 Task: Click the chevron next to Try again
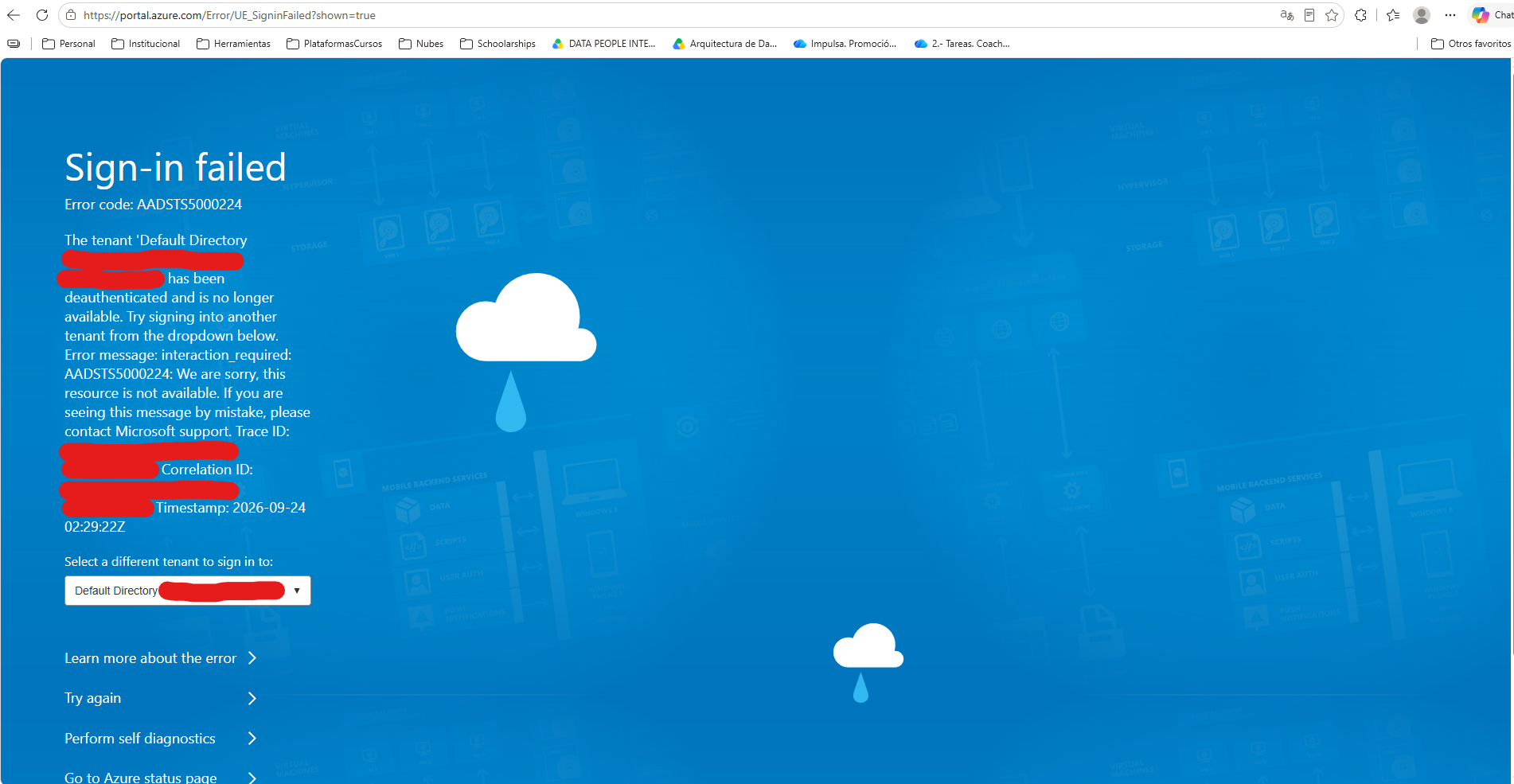point(252,698)
